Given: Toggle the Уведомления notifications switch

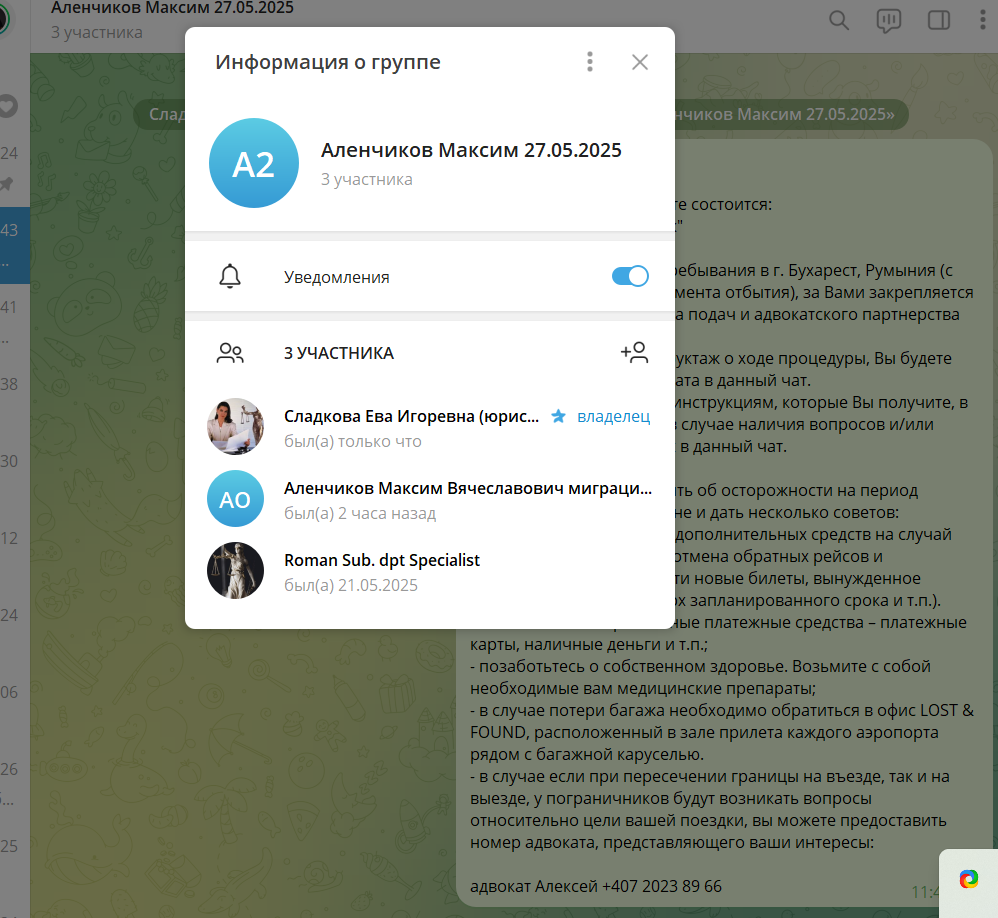Looking at the screenshot, I should (x=630, y=276).
